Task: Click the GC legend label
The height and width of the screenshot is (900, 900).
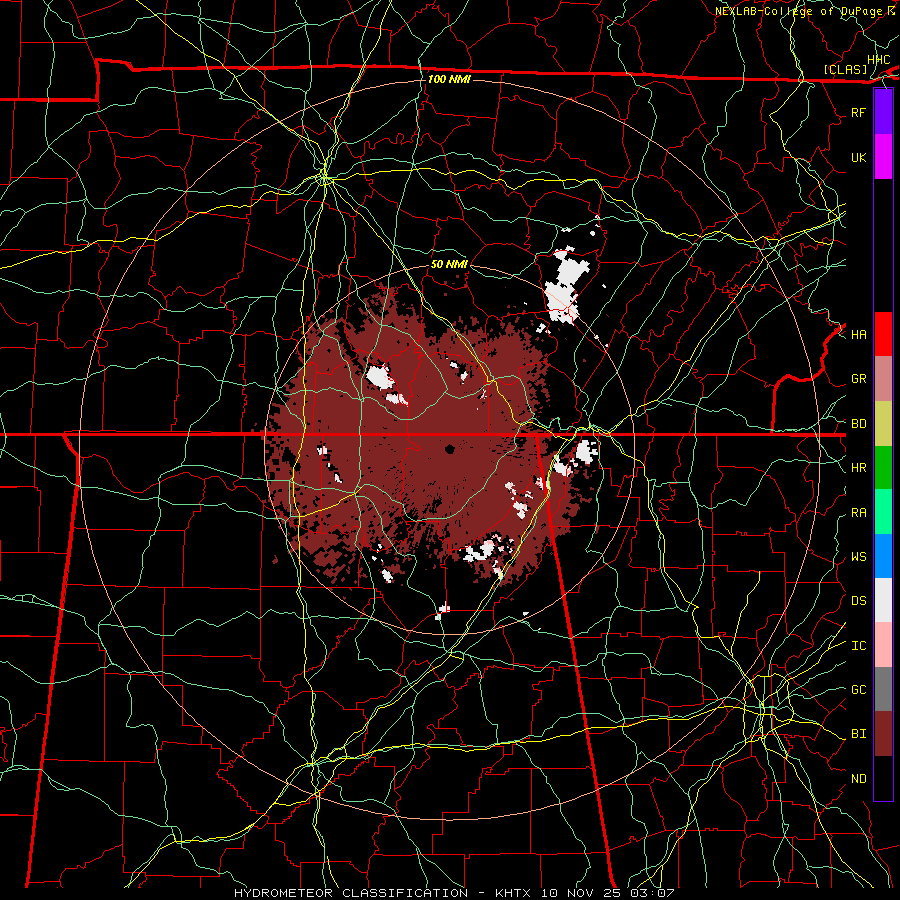Action: point(859,689)
